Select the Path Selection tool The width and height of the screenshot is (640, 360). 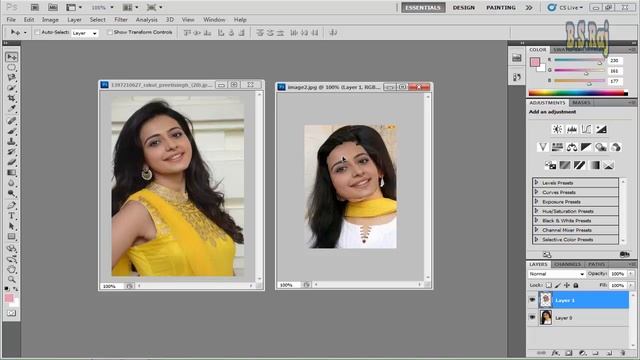[x=11, y=226]
